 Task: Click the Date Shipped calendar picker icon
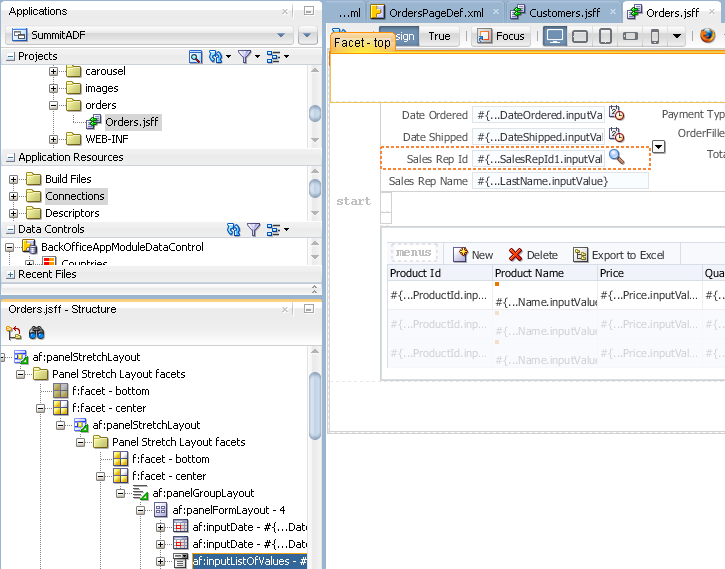pos(617,136)
